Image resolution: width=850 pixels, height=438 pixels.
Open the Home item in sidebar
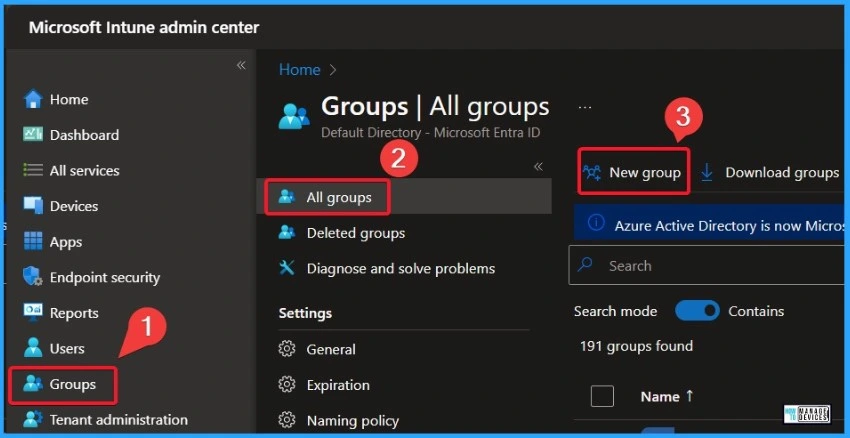tap(69, 100)
